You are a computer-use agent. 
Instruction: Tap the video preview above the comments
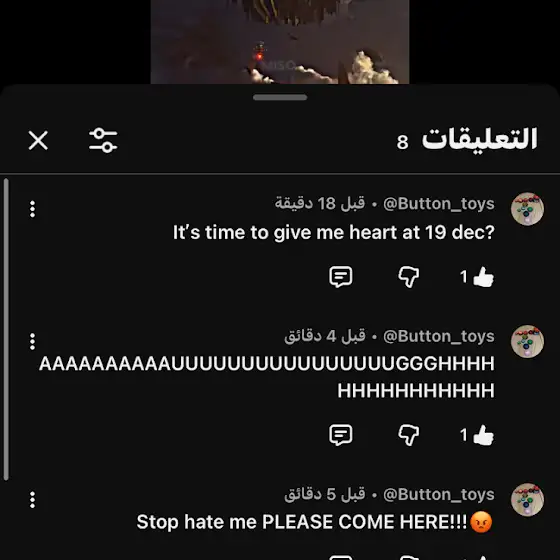[280, 42]
